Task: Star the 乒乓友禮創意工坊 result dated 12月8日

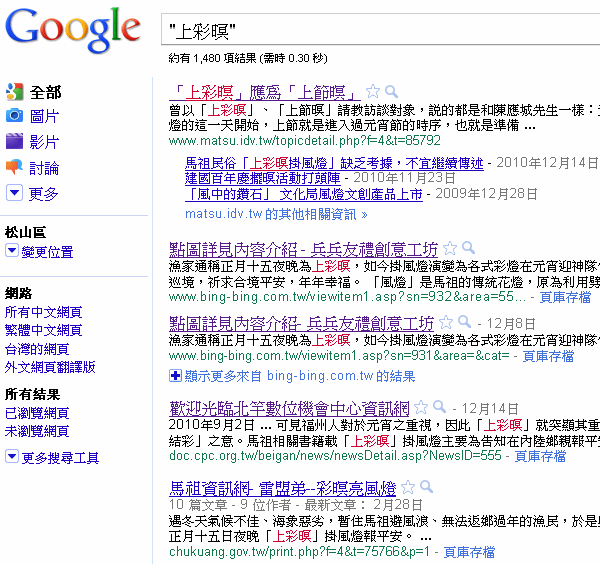Action: (x=446, y=323)
